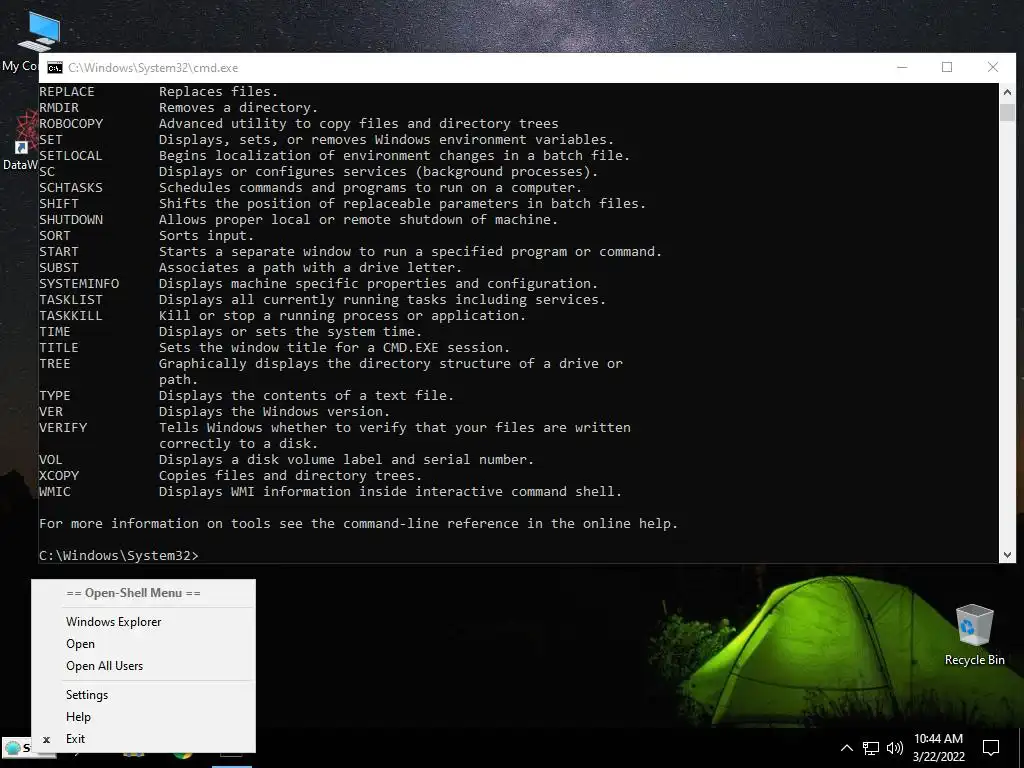This screenshot has width=1024, height=768.
Task: Click the RMDIR command name
Action: pos(59,108)
